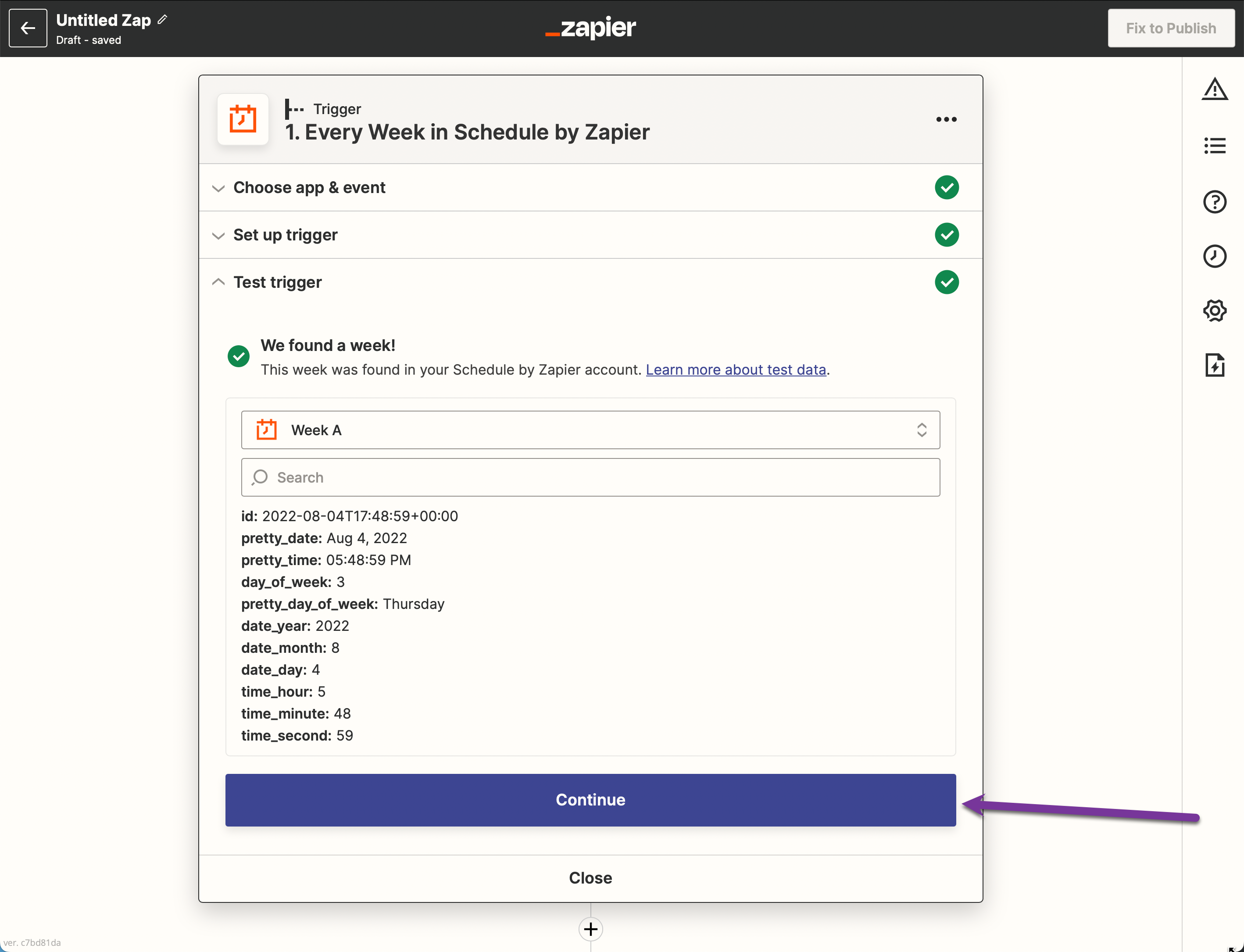Open the Zap details document-bolt icon
The height and width of the screenshot is (952, 1244).
click(x=1215, y=365)
